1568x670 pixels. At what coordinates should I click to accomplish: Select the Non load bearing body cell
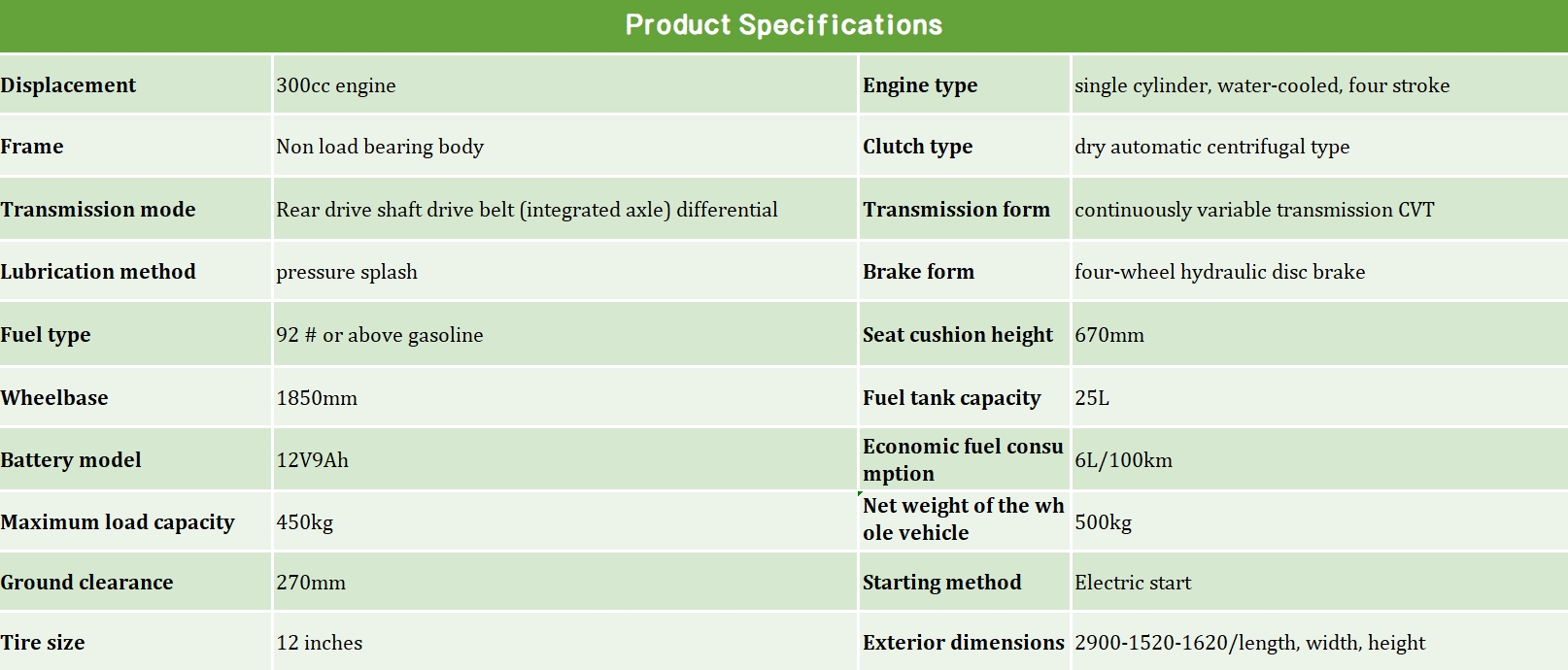(x=380, y=147)
